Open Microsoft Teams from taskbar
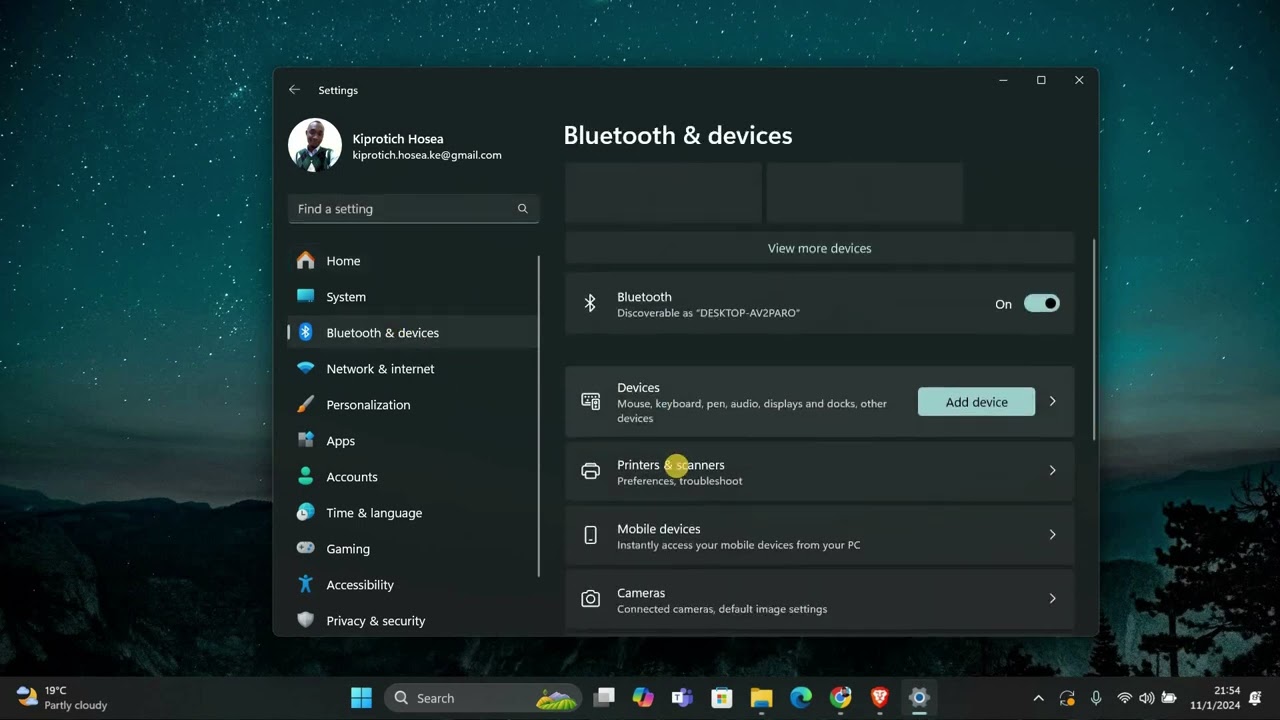The image size is (1280, 720). pyautogui.click(x=682, y=698)
